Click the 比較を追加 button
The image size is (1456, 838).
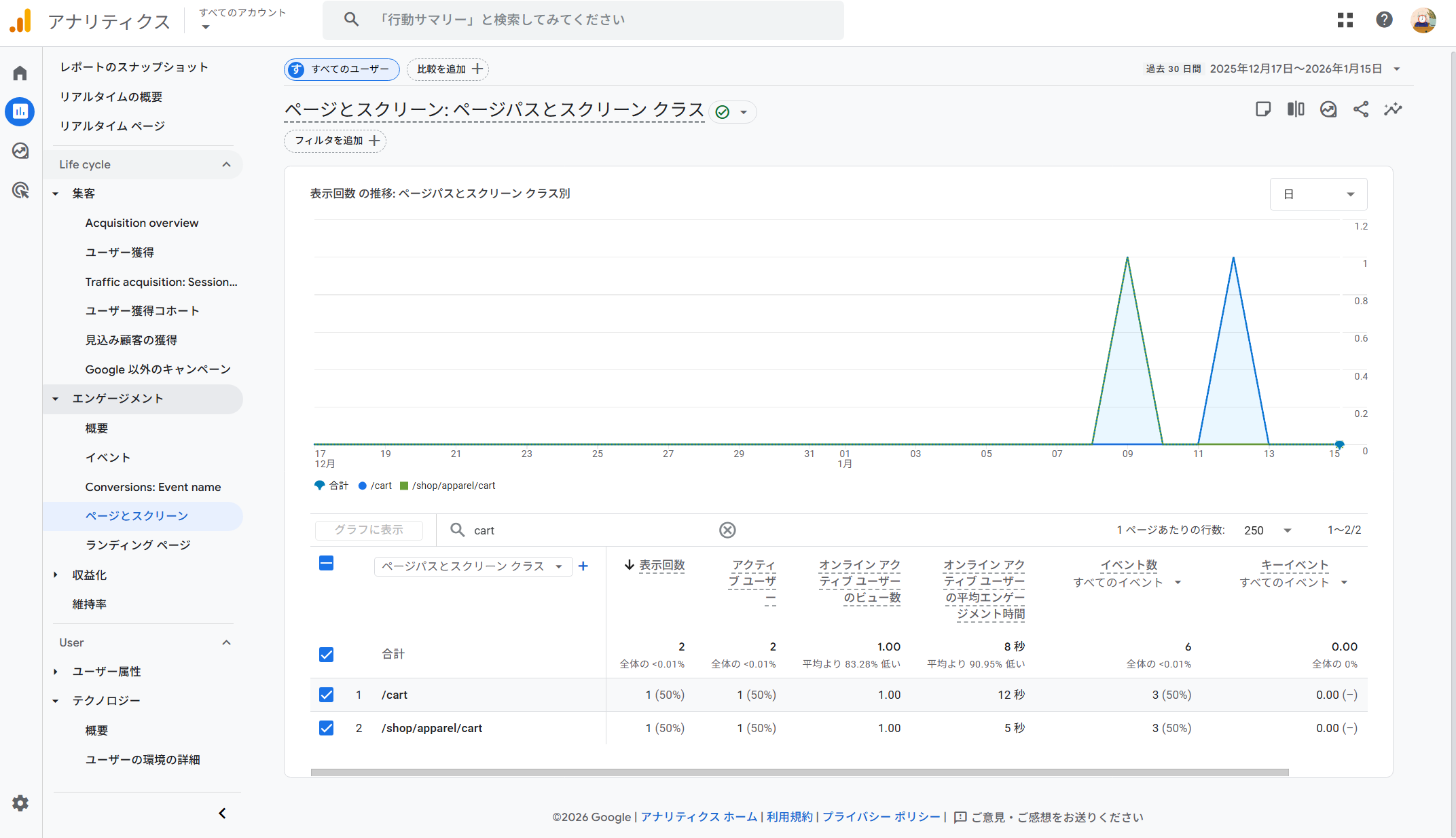(448, 69)
